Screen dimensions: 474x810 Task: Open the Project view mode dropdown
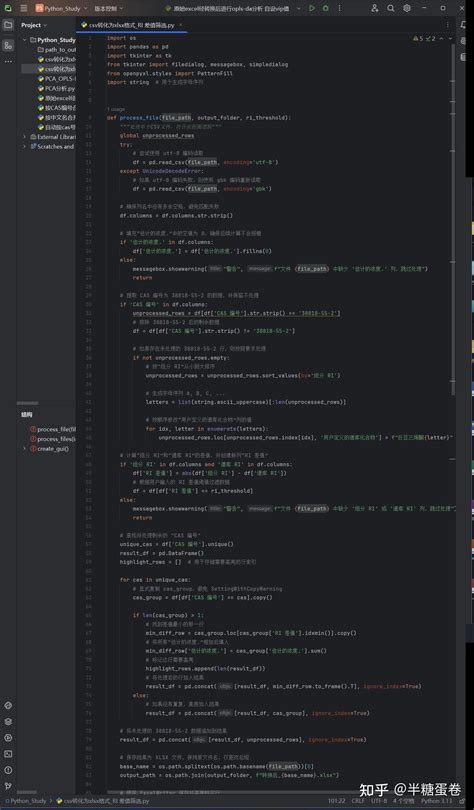pyautogui.click(x=34, y=25)
